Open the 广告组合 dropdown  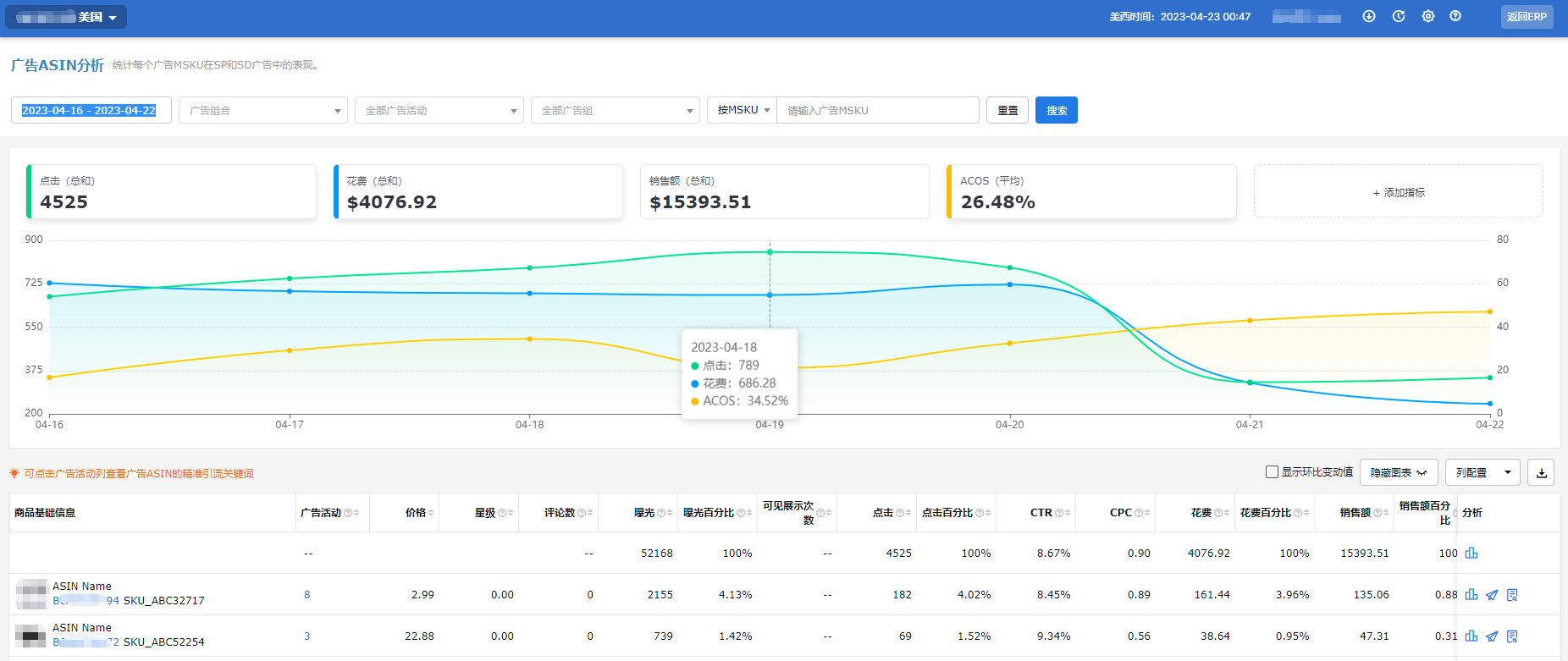click(263, 110)
